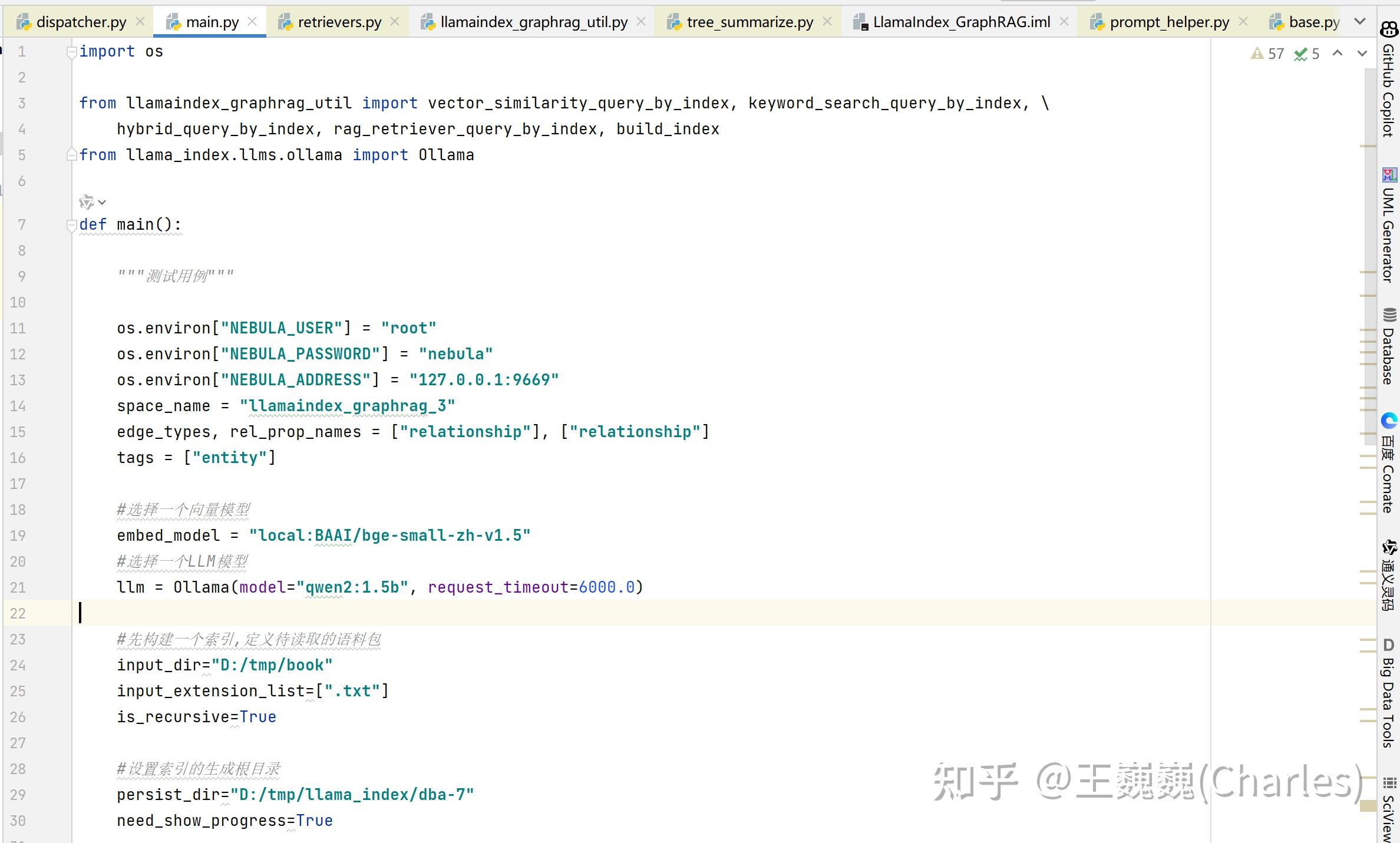Click the typo count indicator showing 5
The image size is (1400, 843).
point(1307,54)
